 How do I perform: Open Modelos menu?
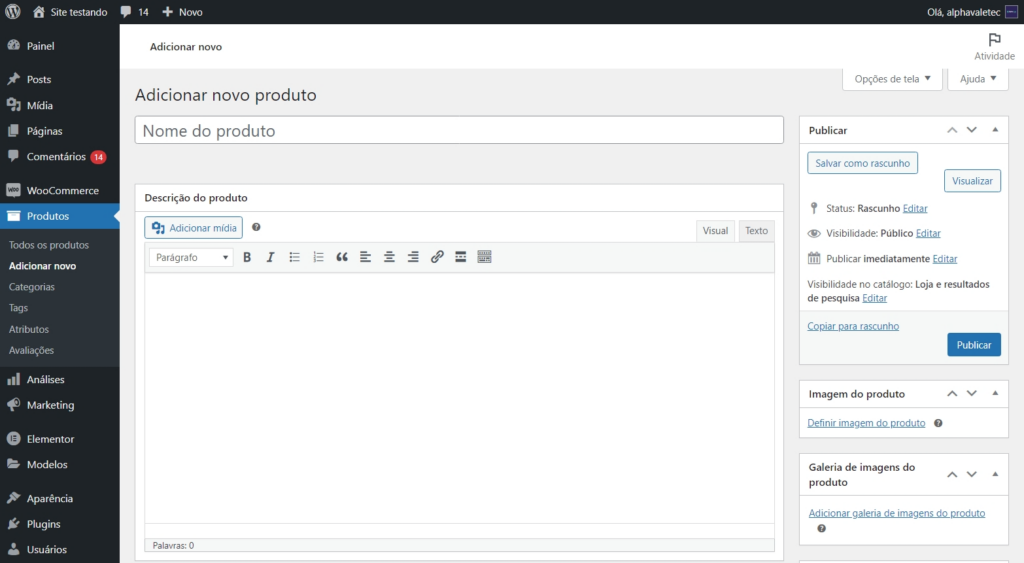(59, 464)
